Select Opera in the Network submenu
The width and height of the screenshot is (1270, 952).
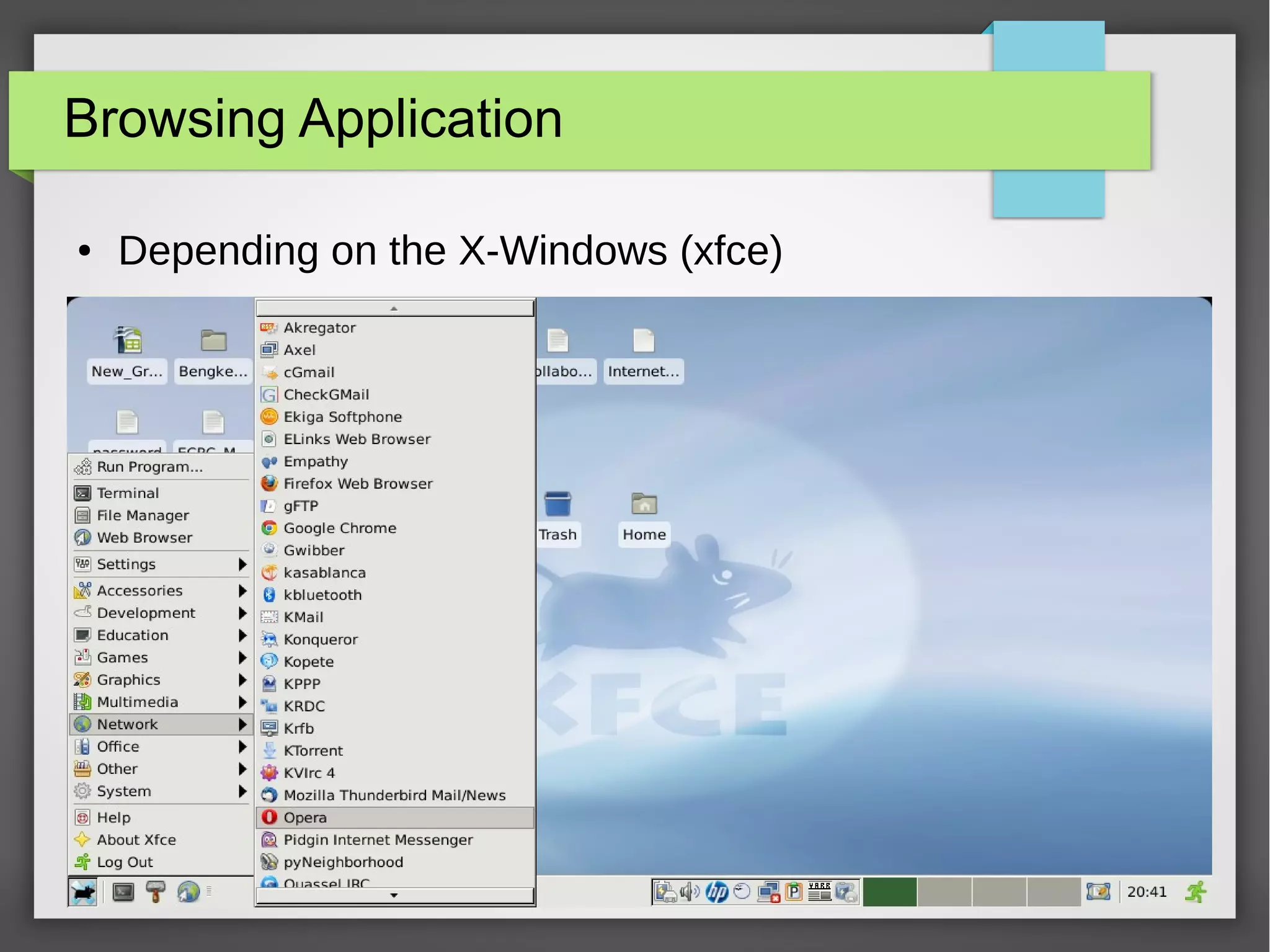pyautogui.click(x=395, y=818)
